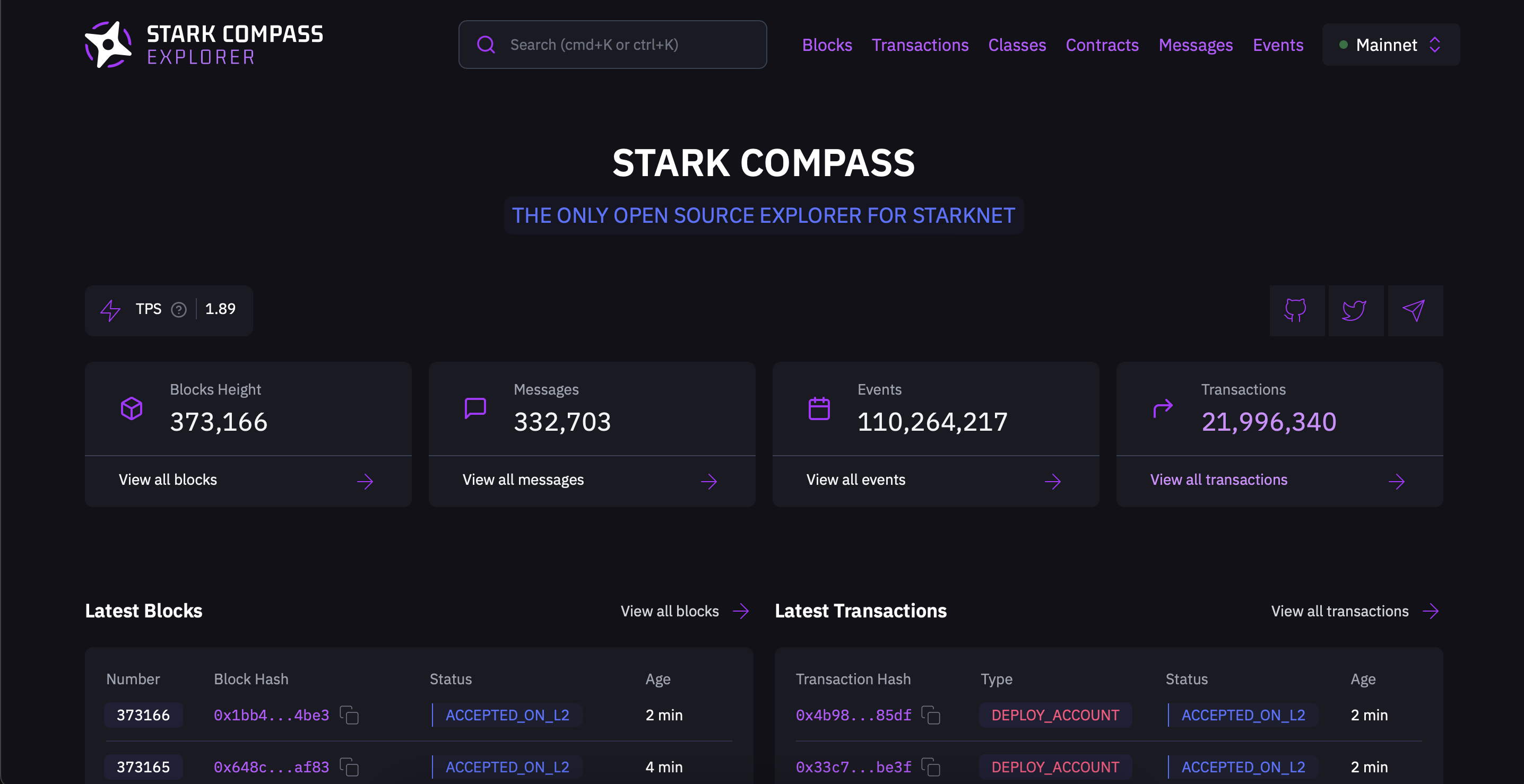The height and width of the screenshot is (784, 1524).
Task: Open the Blocks menu item
Action: (x=827, y=45)
